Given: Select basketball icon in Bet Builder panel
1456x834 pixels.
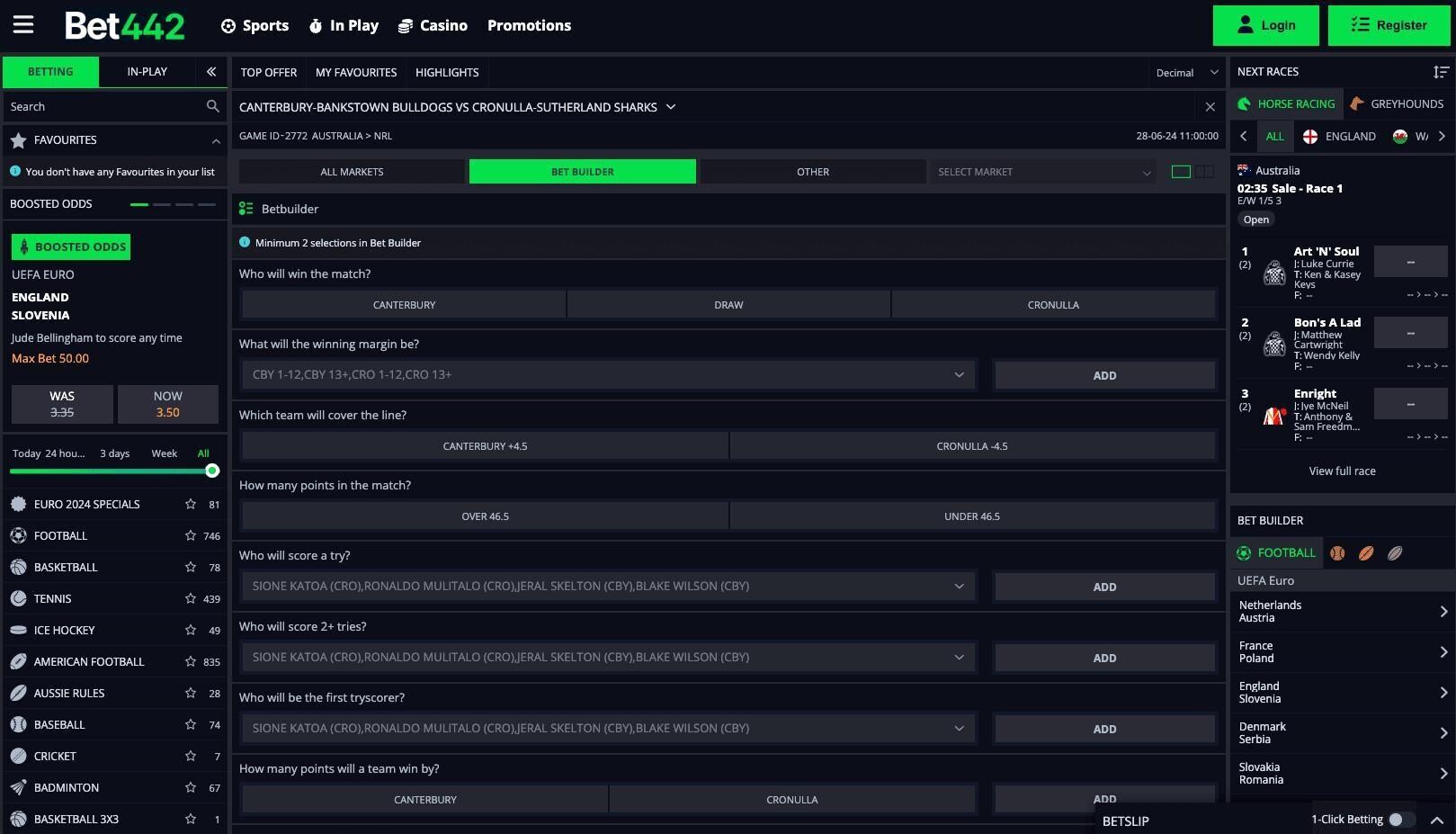Looking at the screenshot, I should 1337,553.
